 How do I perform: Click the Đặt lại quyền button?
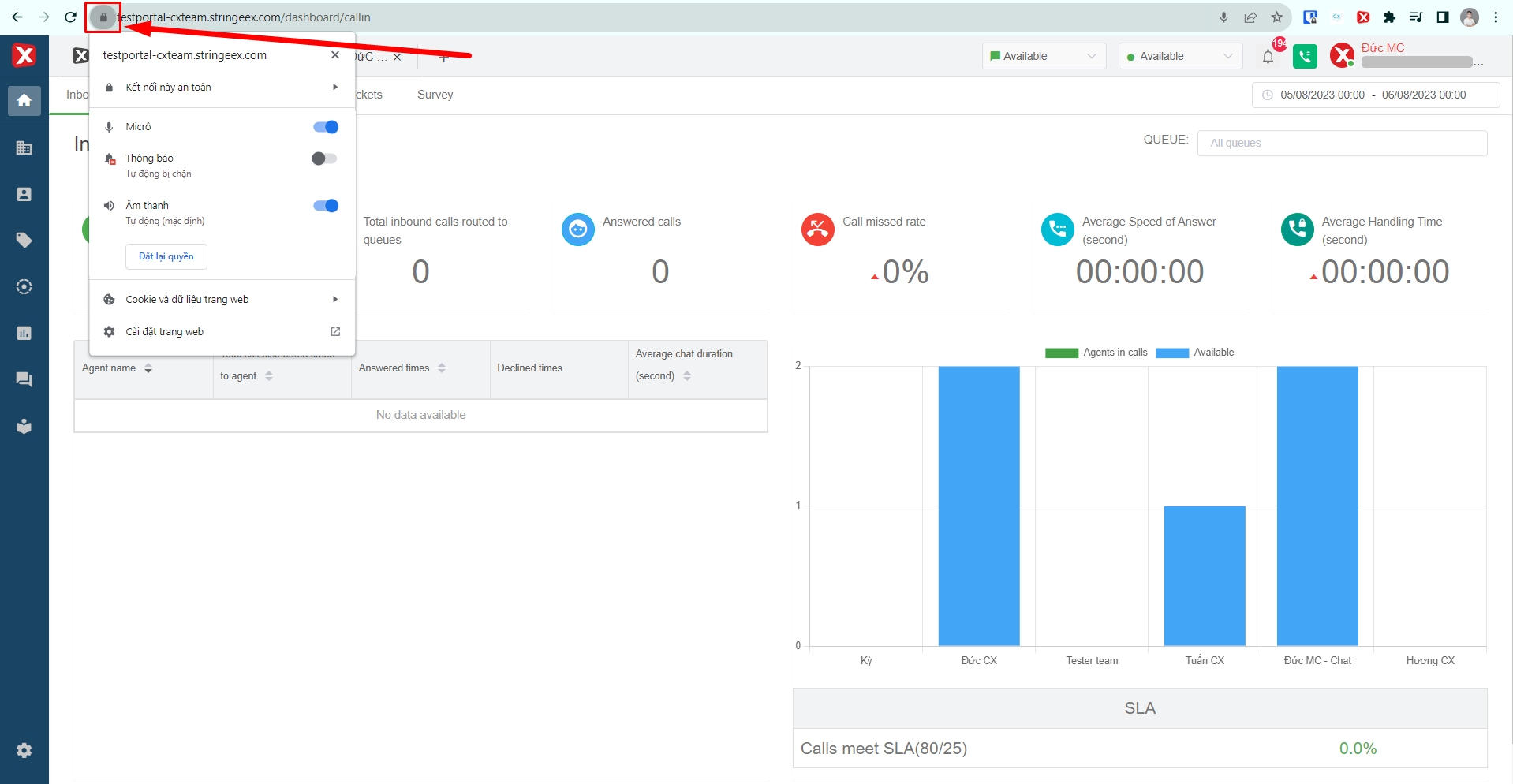click(166, 256)
